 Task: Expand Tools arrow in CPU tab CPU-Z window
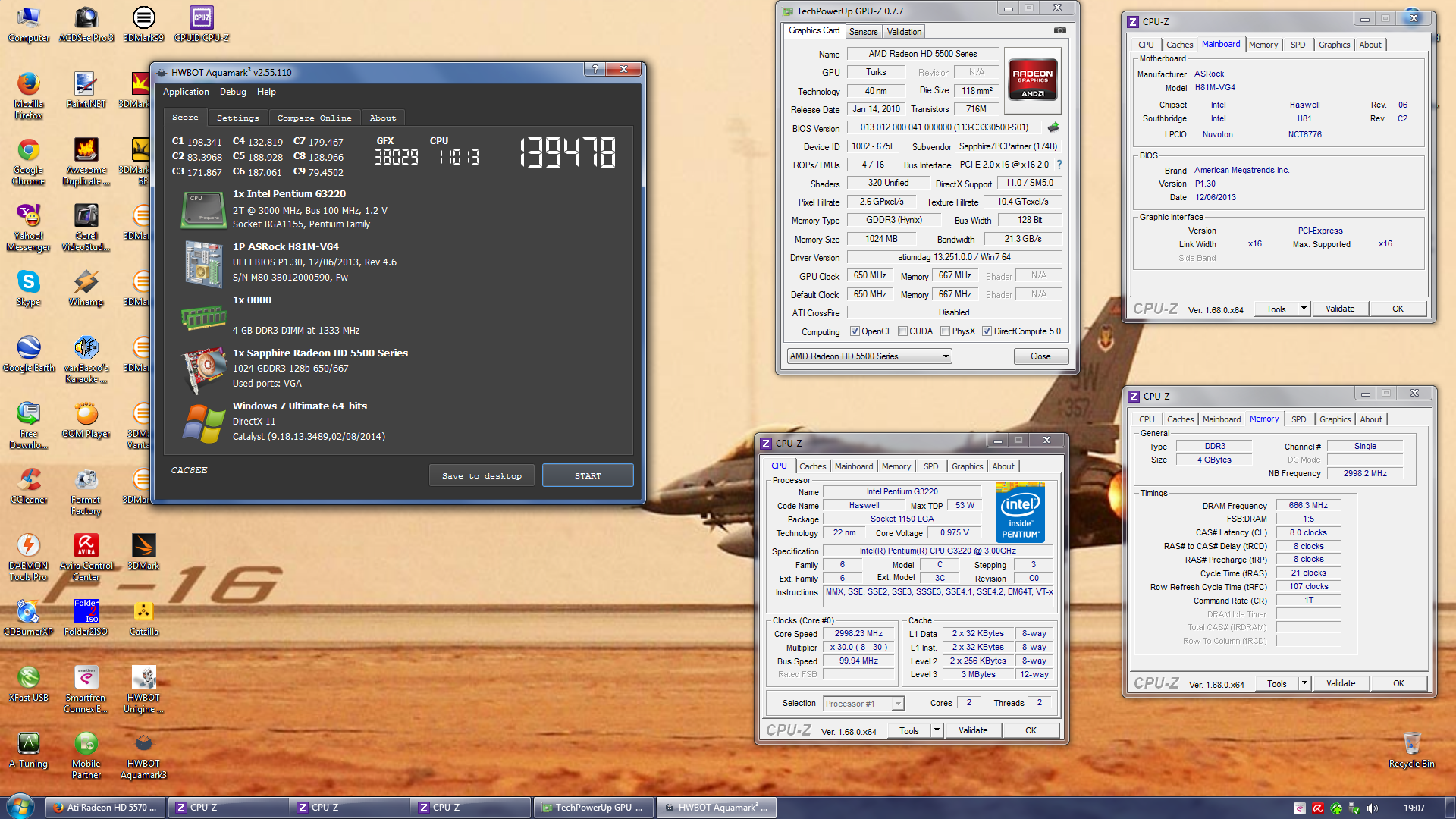(x=937, y=730)
